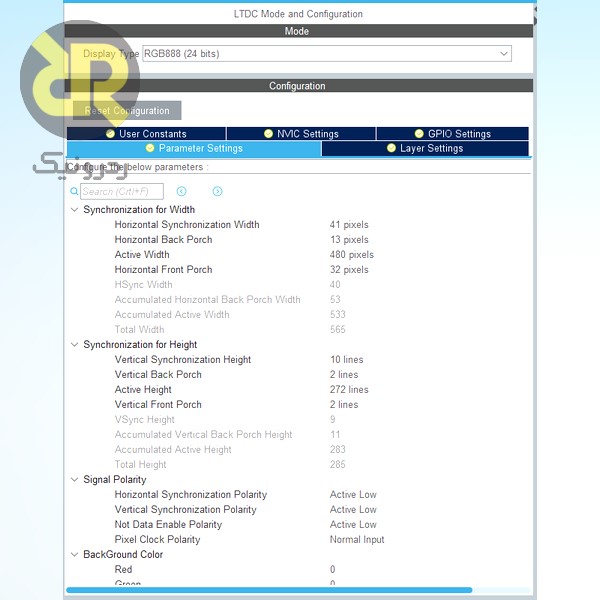
Task: Change the Pixel Clock Polarity Normal Input value
Action: pyautogui.click(x=357, y=540)
